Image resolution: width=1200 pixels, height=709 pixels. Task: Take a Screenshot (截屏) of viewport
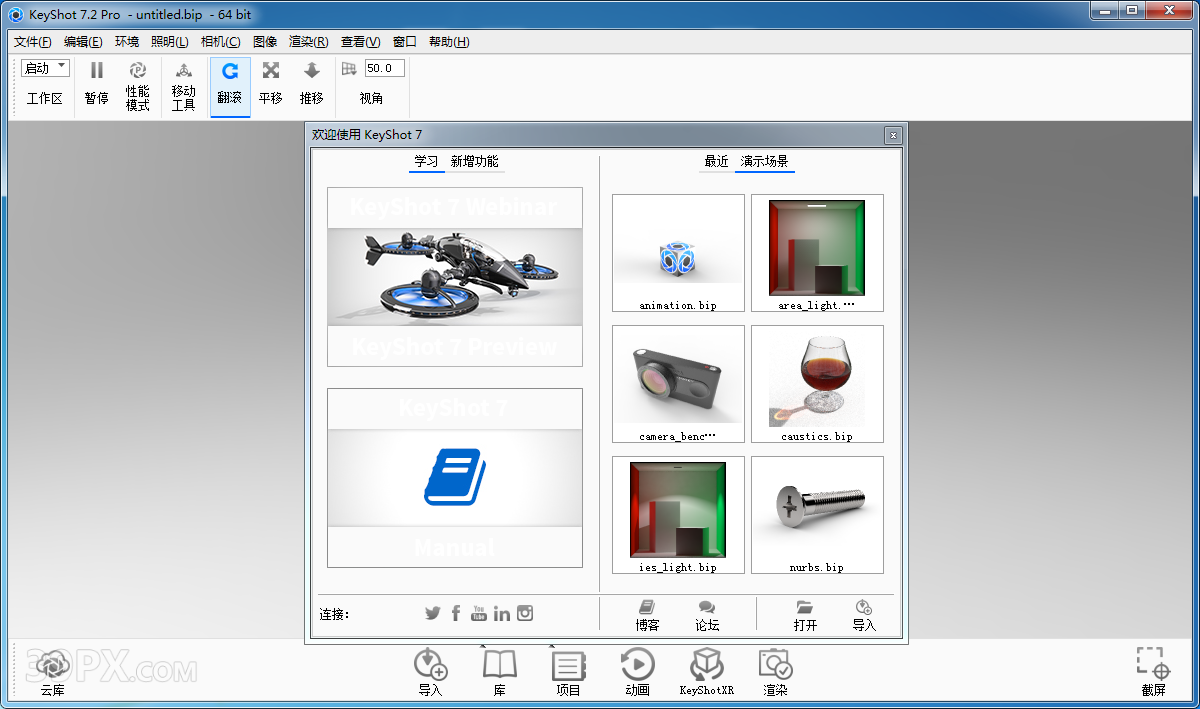(1152, 665)
